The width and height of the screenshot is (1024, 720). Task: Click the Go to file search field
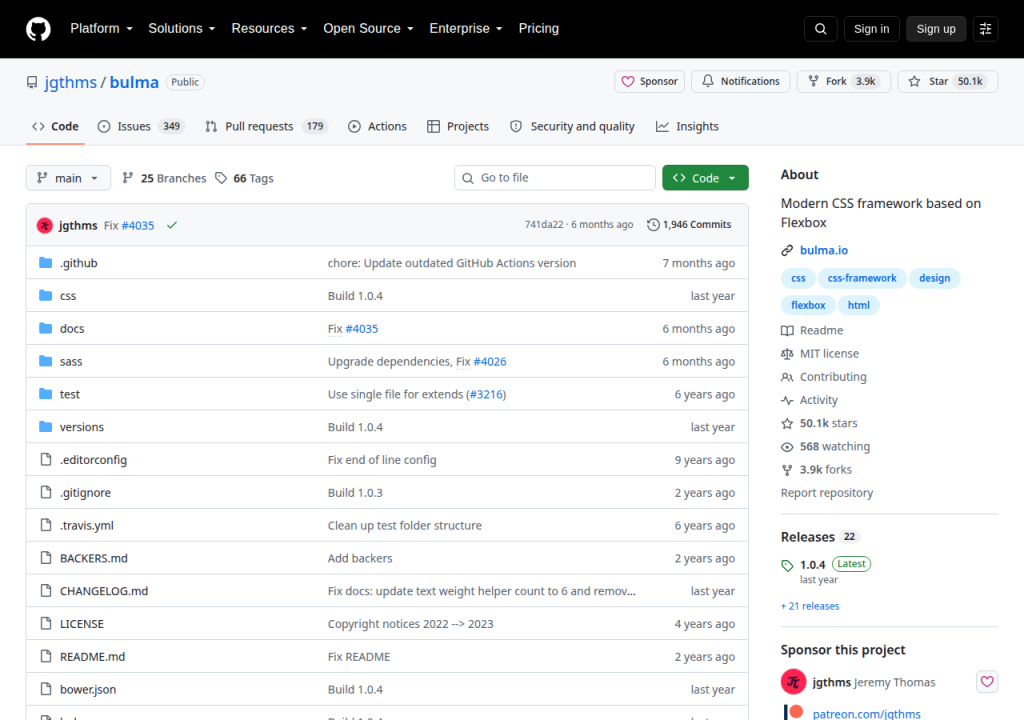coord(555,178)
